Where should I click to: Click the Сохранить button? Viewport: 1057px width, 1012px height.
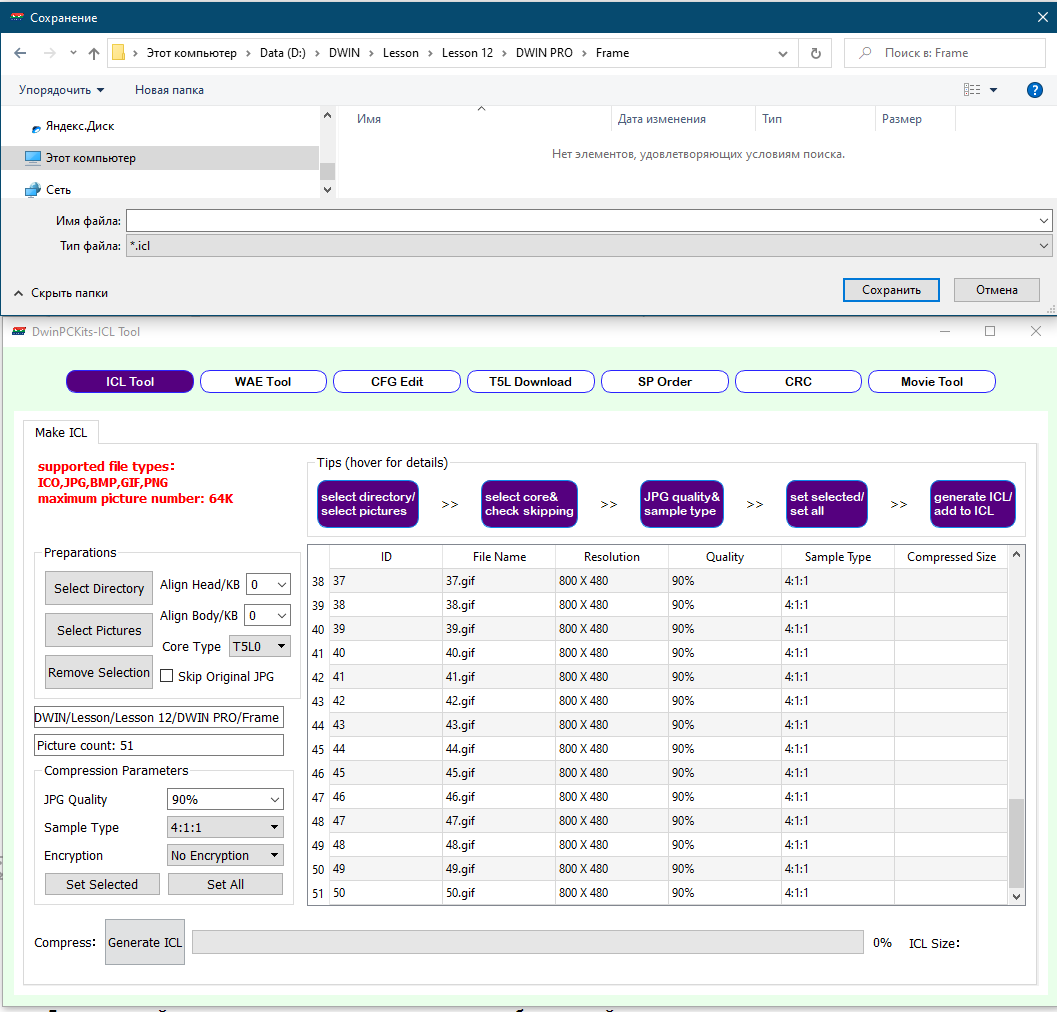(891, 290)
